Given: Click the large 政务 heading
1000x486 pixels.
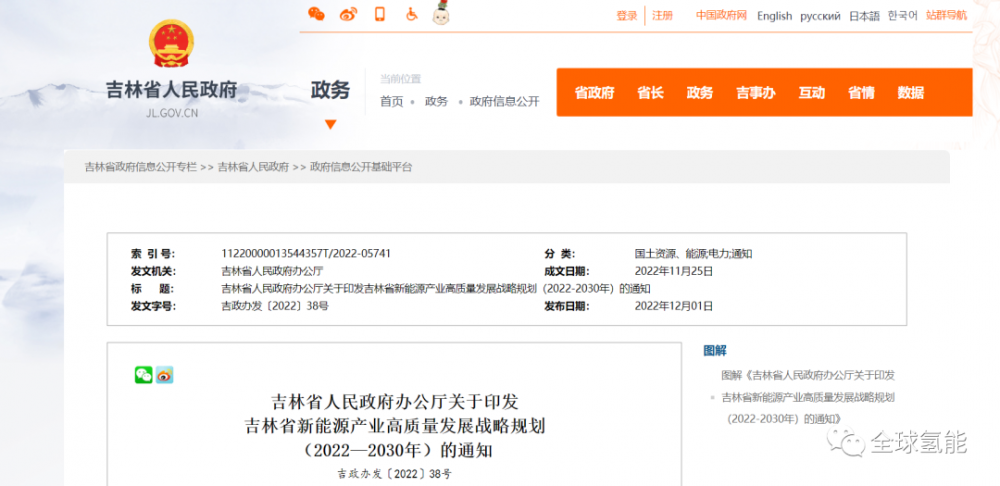Looking at the screenshot, I should pyautogui.click(x=330, y=91).
